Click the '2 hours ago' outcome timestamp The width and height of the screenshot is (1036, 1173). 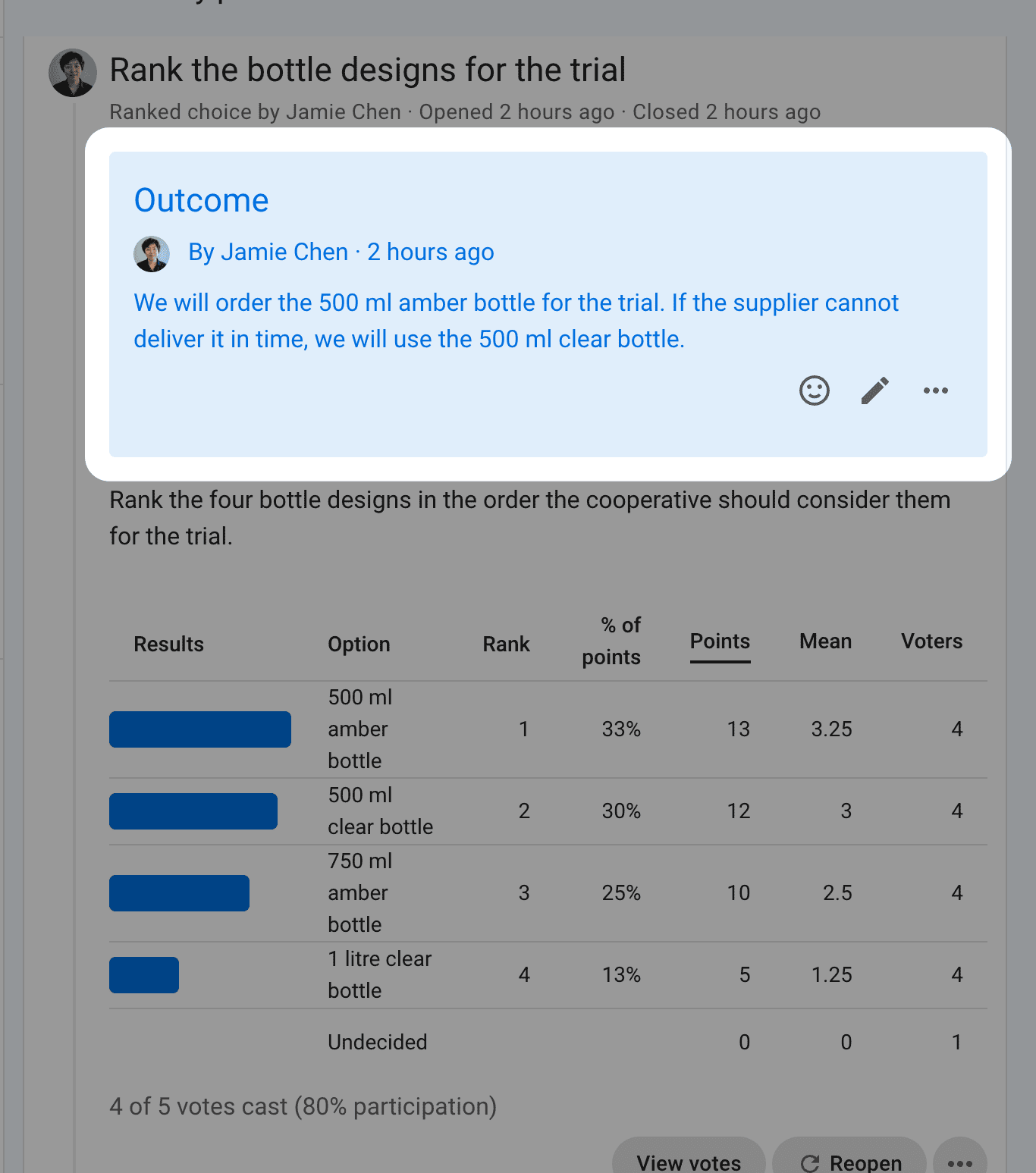(x=431, y=252)
